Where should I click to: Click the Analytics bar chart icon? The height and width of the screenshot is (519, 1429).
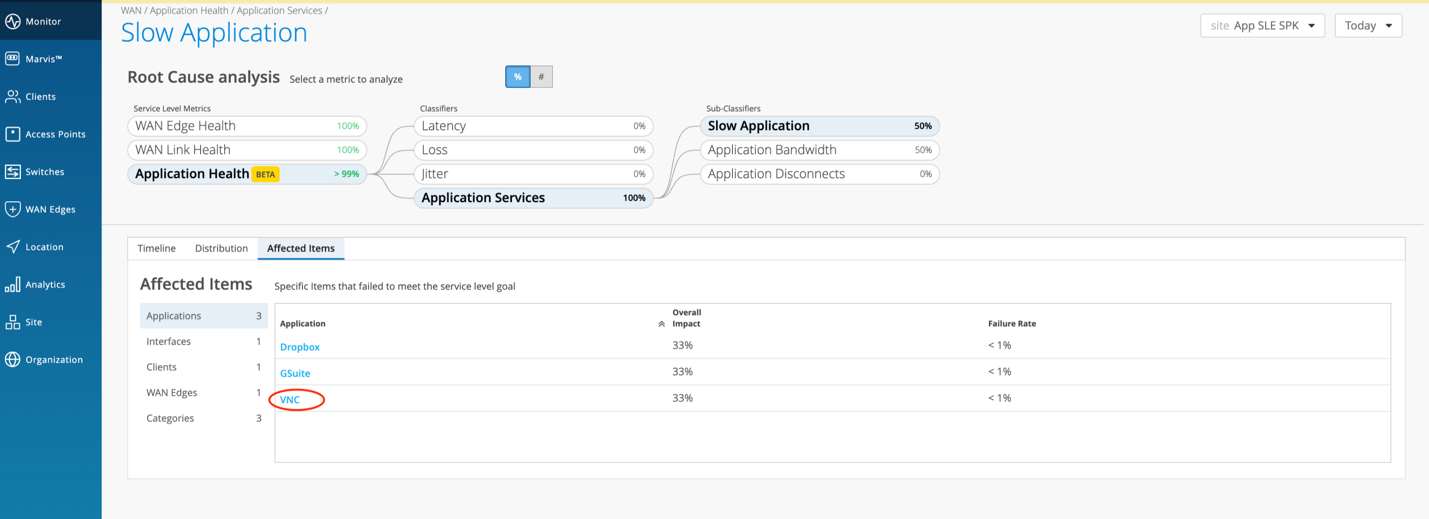click(13, 285)
